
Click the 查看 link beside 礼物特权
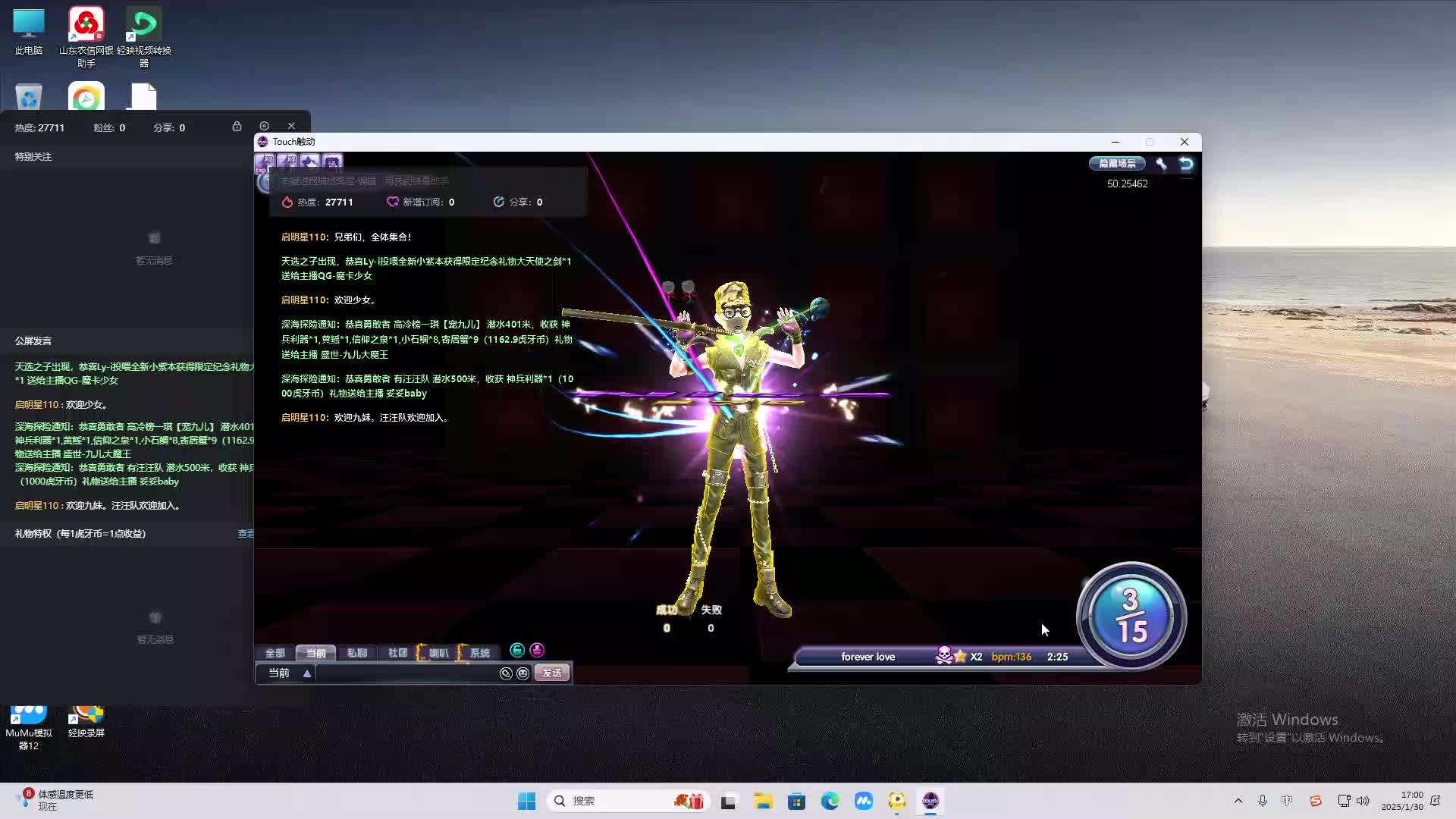(x=246, y=534)
